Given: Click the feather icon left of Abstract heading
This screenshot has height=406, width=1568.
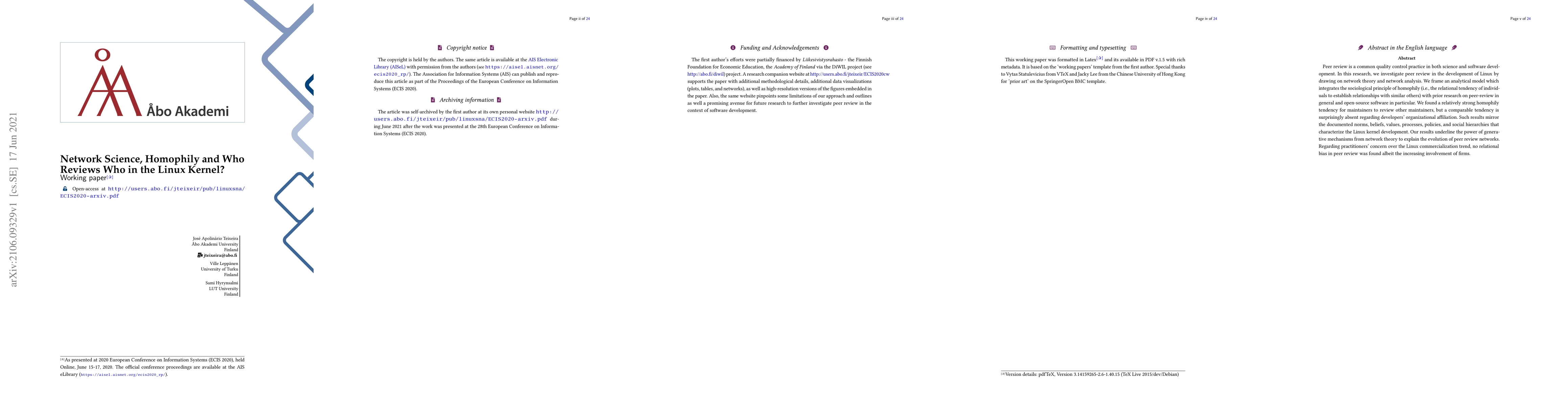Looking at the screenshot, I should click(x=1360, y=47).
